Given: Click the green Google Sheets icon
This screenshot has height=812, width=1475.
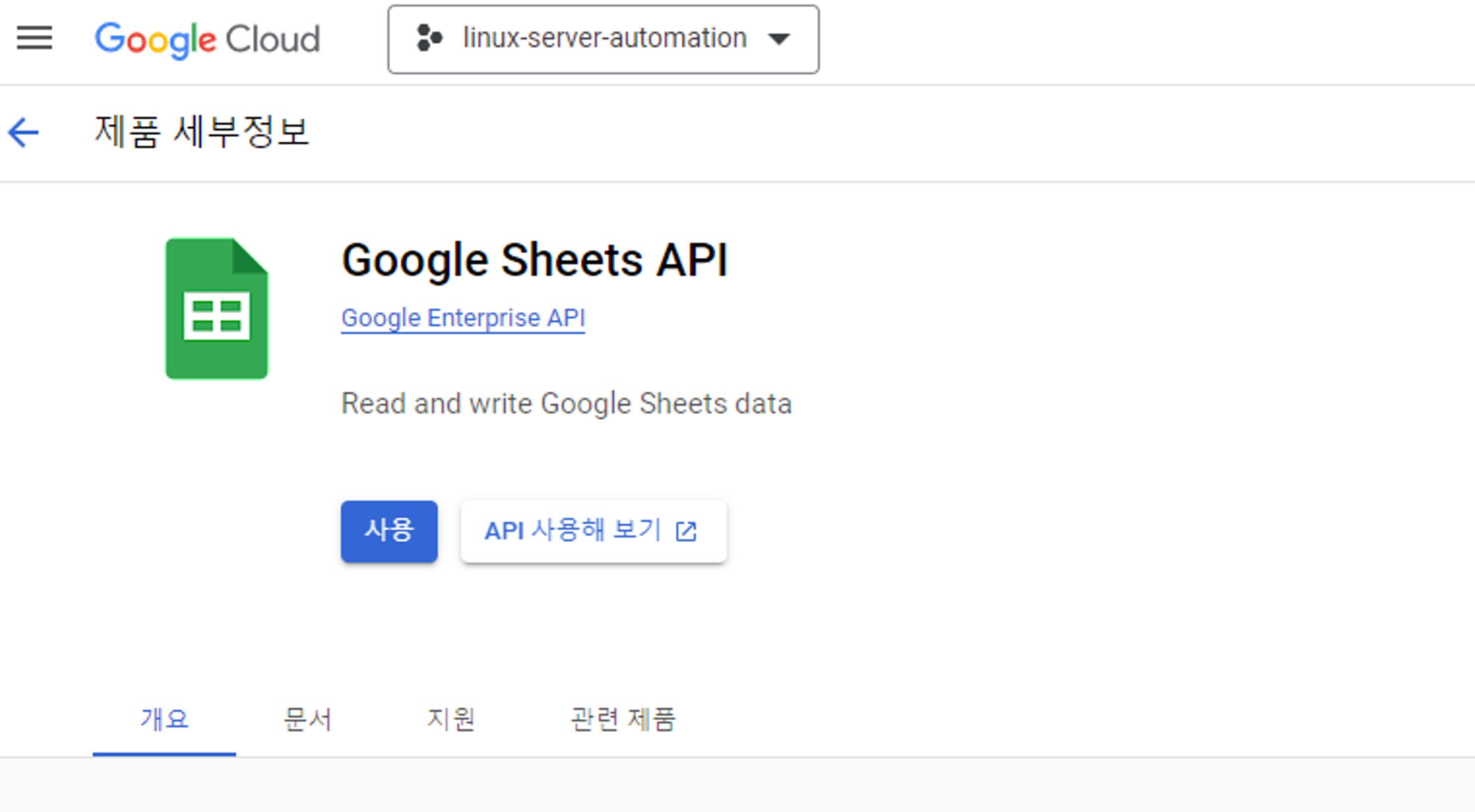Looking at the screenshot, I should 217,308.
